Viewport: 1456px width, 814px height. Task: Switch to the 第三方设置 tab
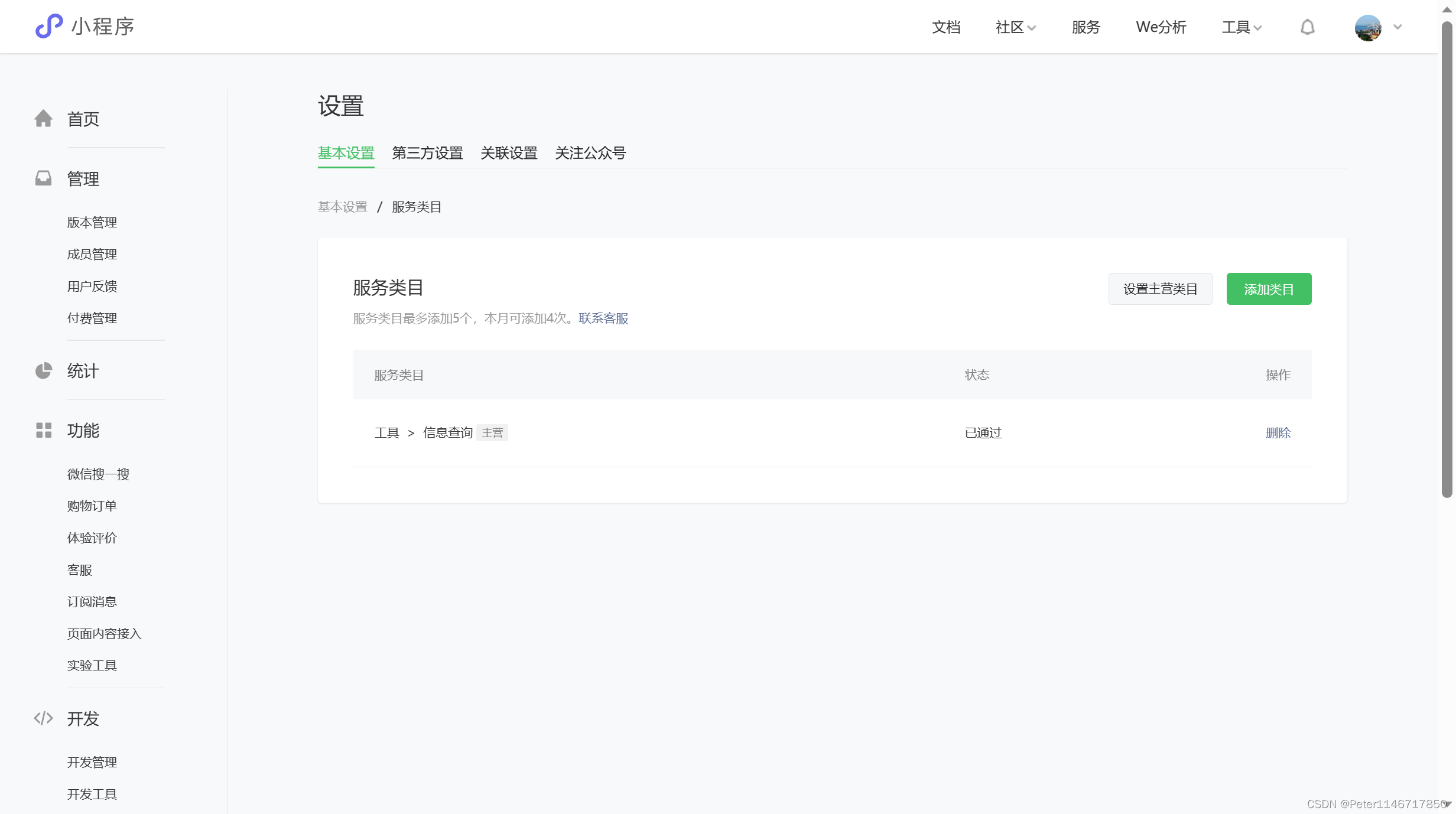(427, 153)
